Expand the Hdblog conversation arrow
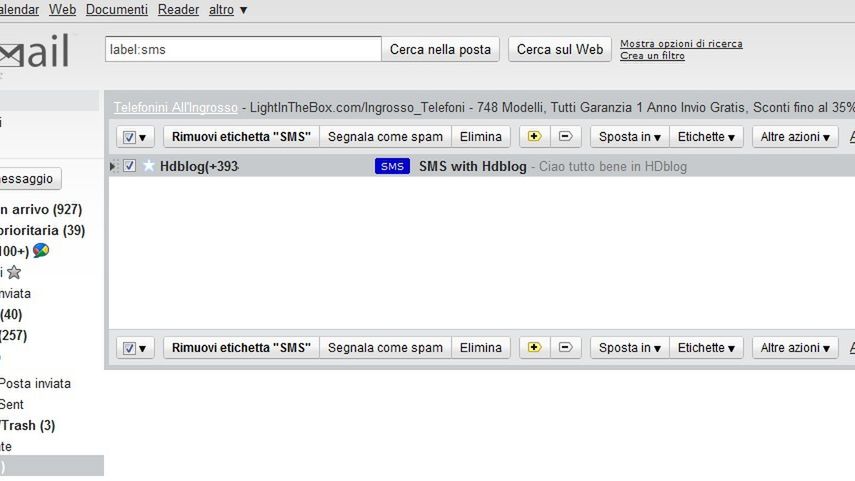 [113, 166]
